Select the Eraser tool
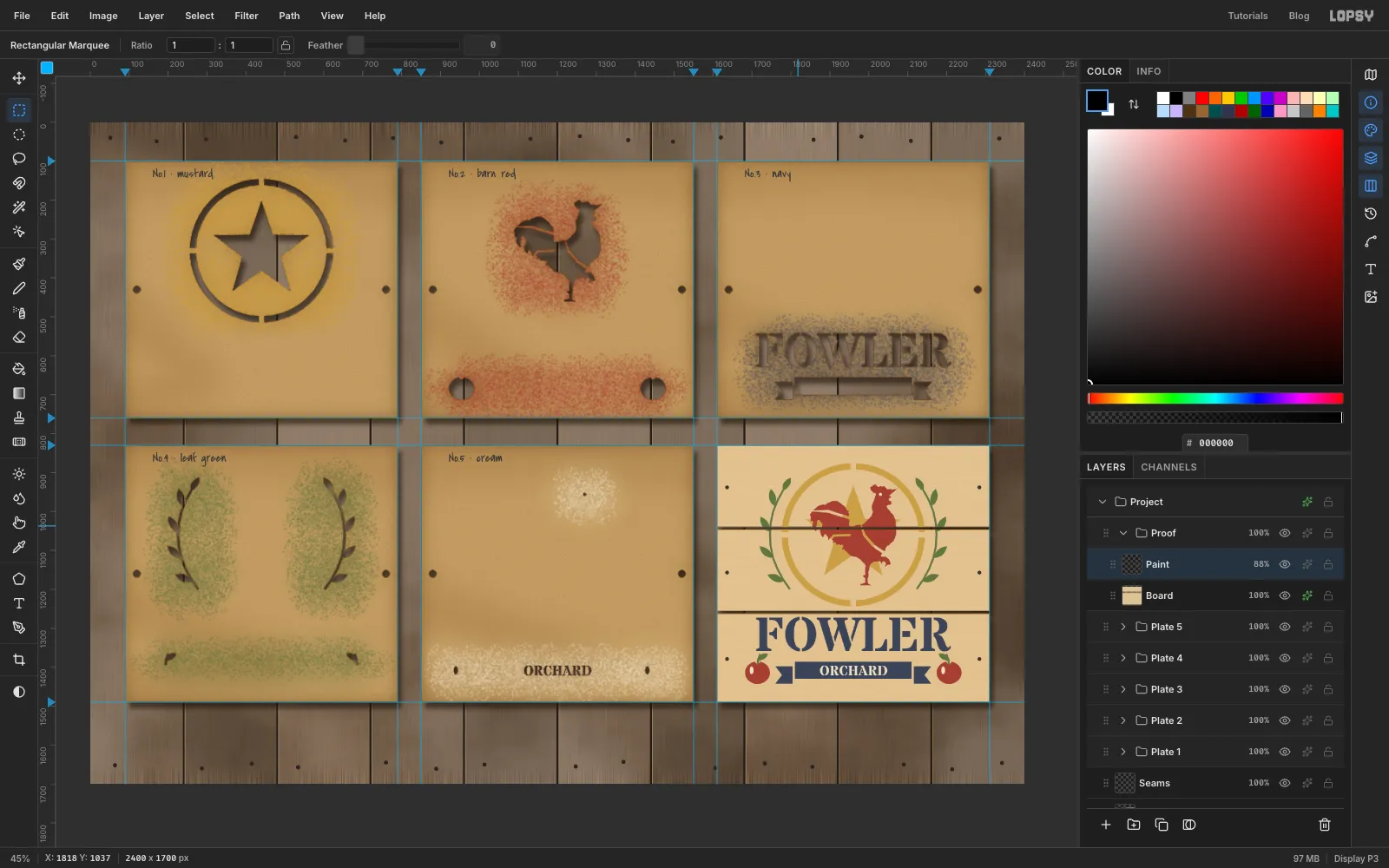The image size is (1389, 868). [x=19, y=337]
